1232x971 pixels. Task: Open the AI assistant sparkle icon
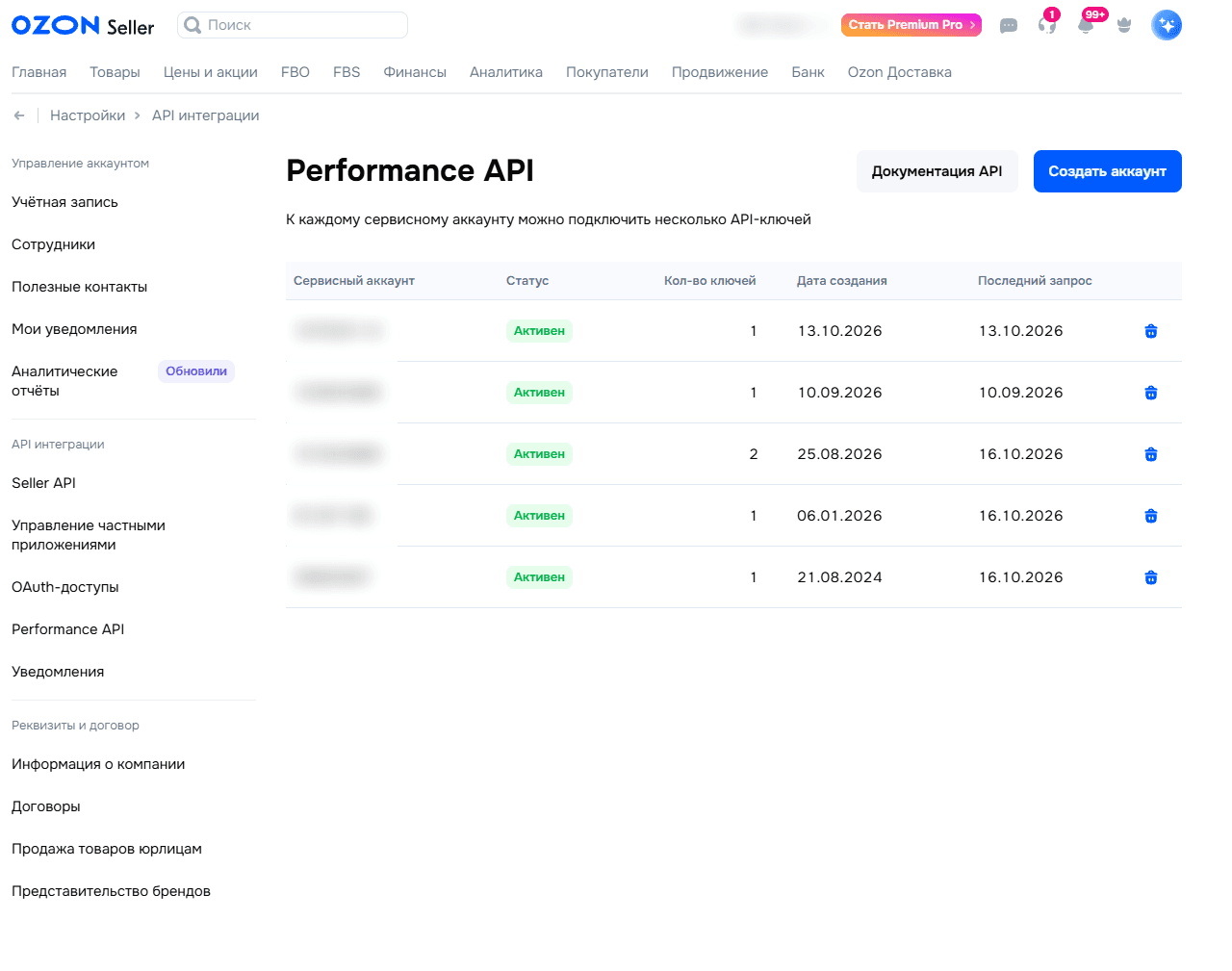pos(1167,25)
